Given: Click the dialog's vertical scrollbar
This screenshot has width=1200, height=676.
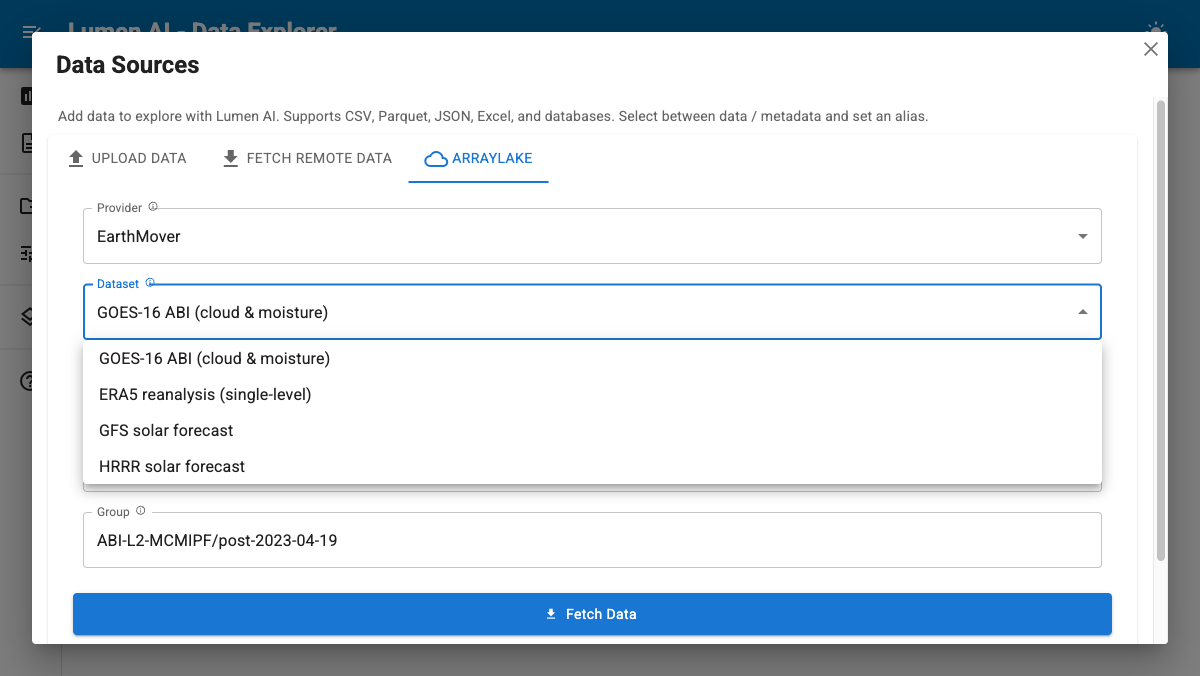Looking at the screenshot, I should (x=1160, y=330).
